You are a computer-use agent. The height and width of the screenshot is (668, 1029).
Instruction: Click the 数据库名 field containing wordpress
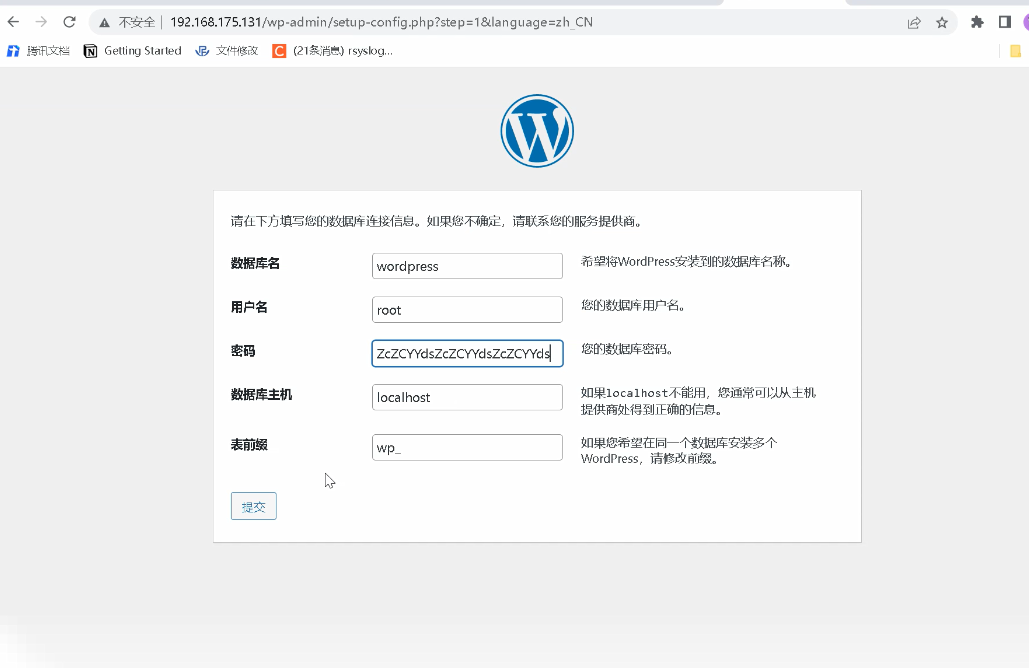click(x=467, y=266)
